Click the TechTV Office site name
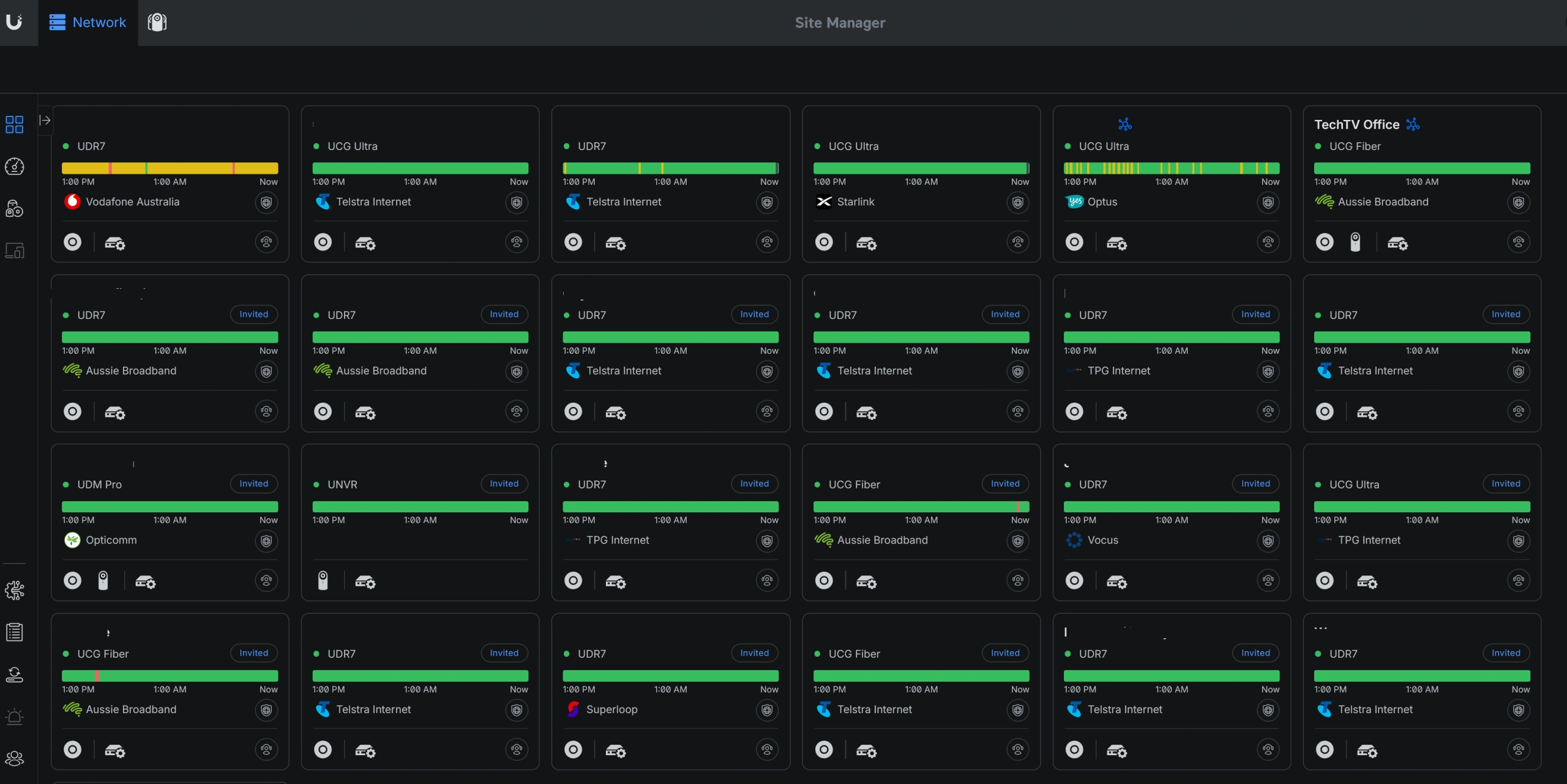 coord(1356,124)
